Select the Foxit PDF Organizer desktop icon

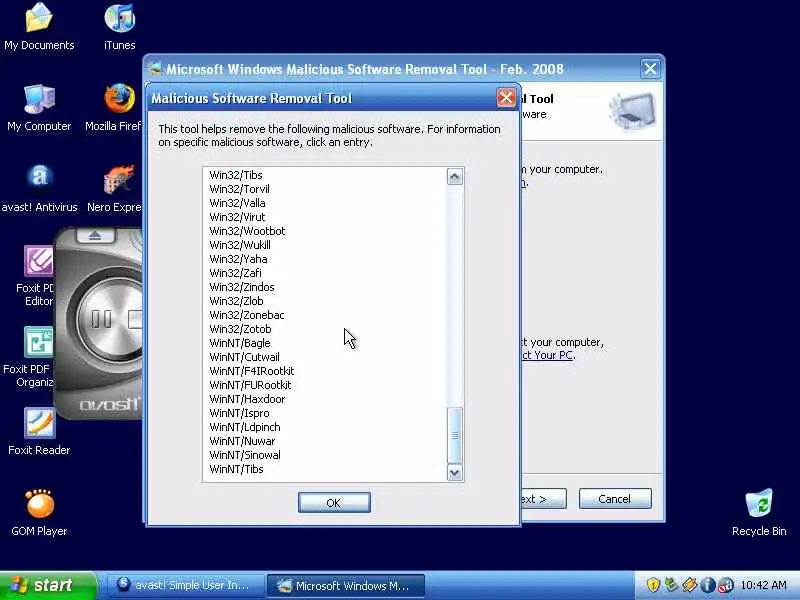(x=30, y=357)
